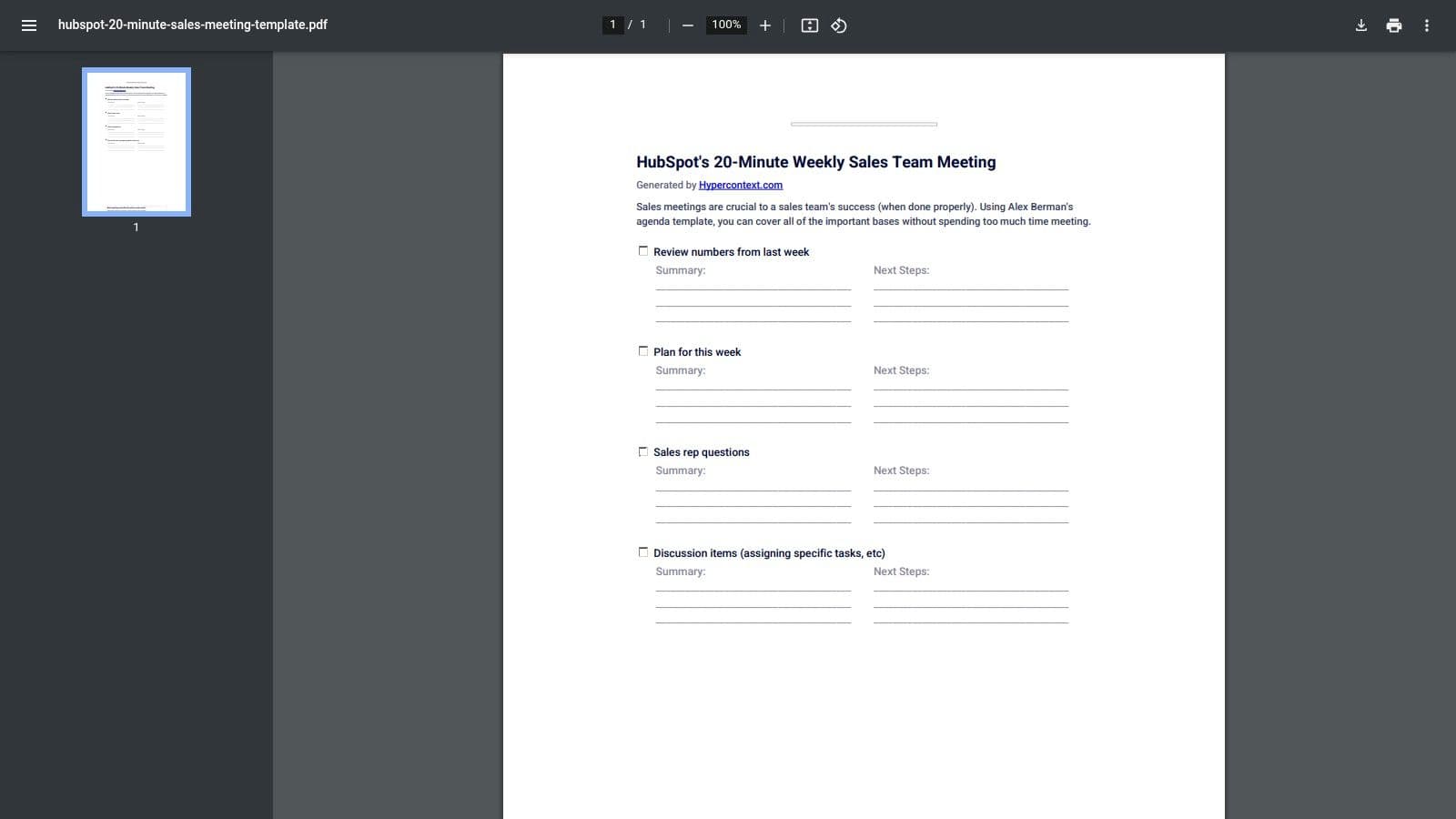Open the PDF viewer menu sidebar
1456x819 pixels.
[x=28, y=25]
